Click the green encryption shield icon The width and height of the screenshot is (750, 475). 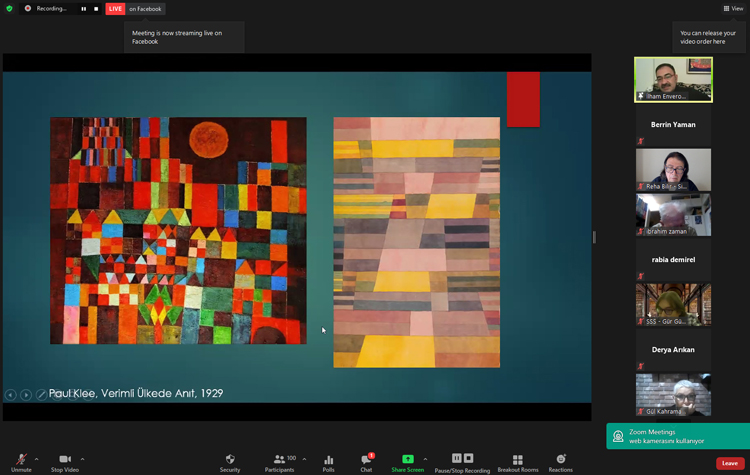click(x=10, y=8)
